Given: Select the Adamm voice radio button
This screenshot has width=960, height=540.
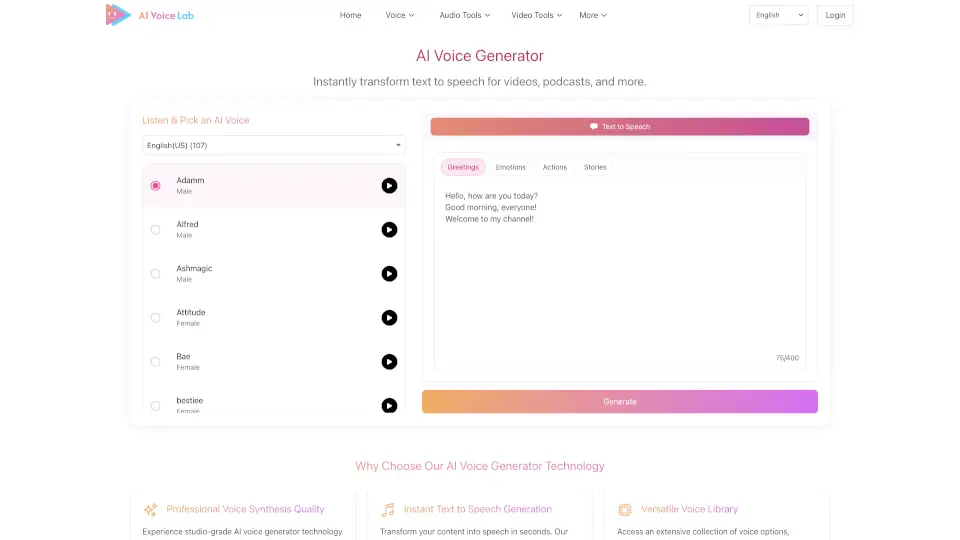Looking at the screenshot, I should click(x=156, y=186).
